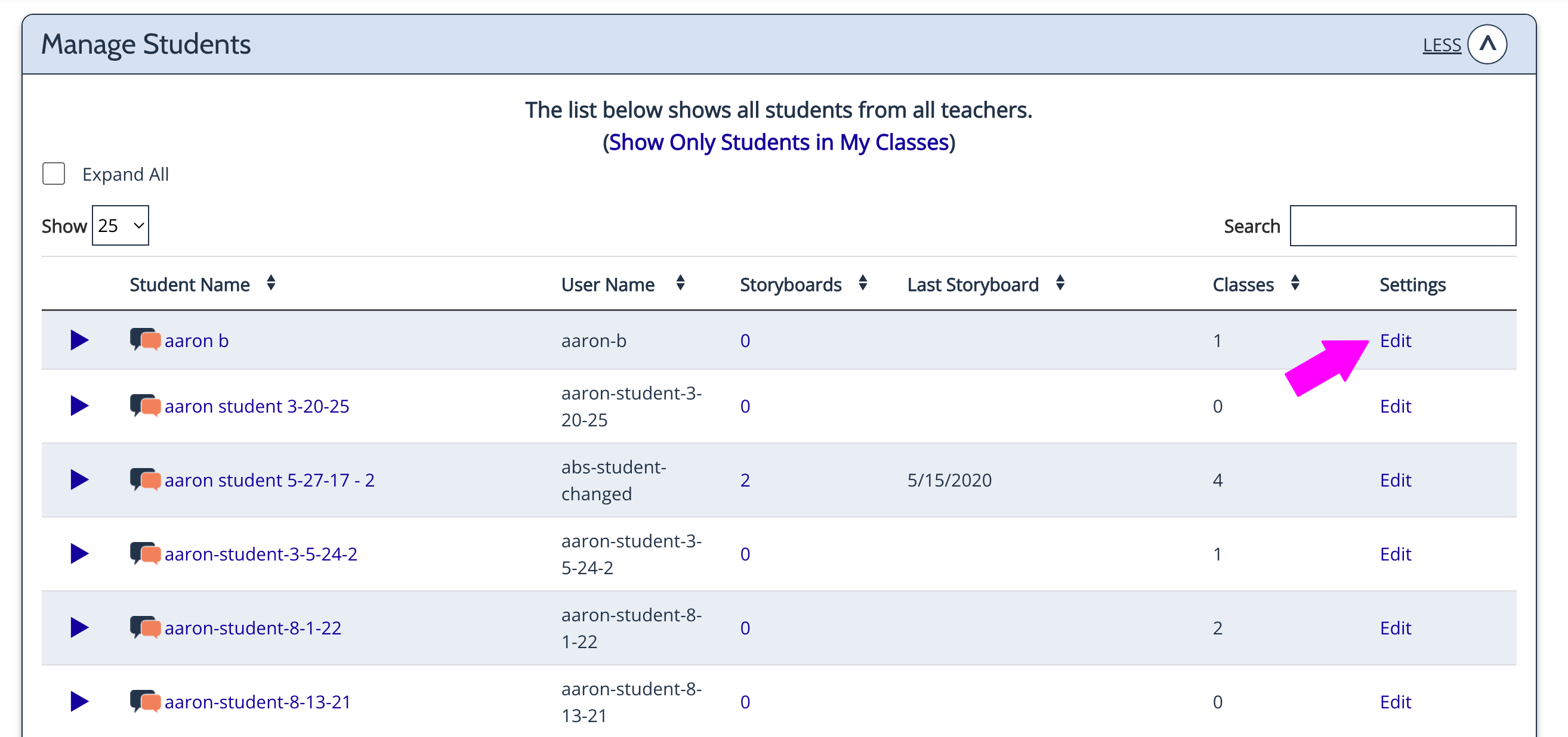Check the Expand All checkbox
The image size is (1568, 737).
54,174
